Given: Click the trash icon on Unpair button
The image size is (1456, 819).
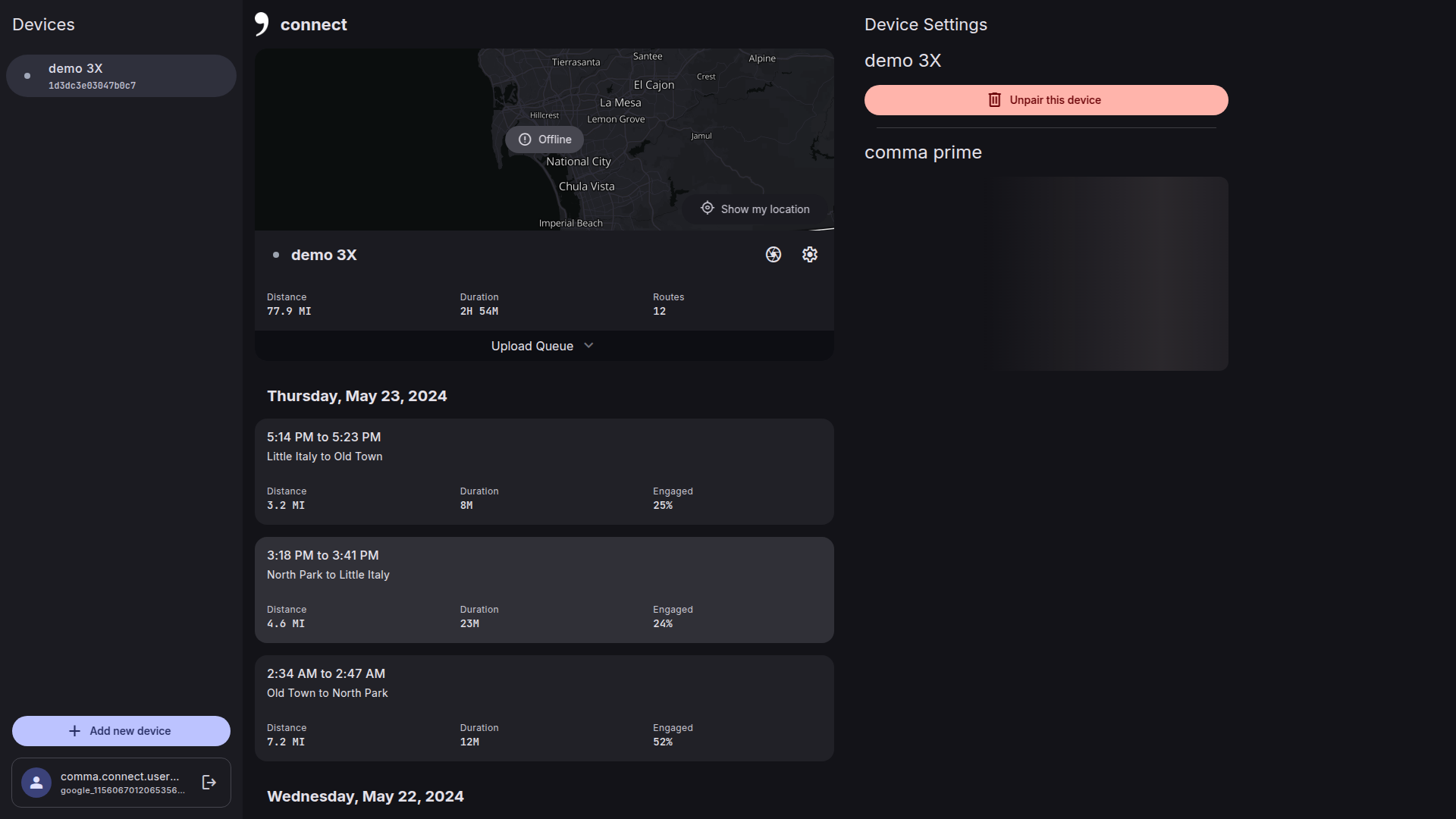Looking at the screenshot, I should [995, 100].
